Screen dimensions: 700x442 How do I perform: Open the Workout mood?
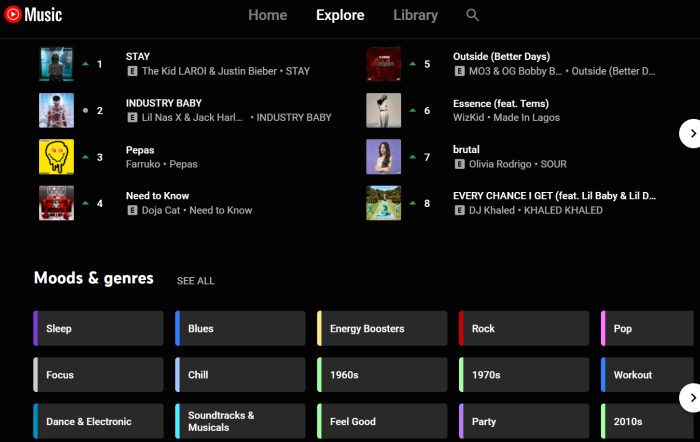pos(647,375)
